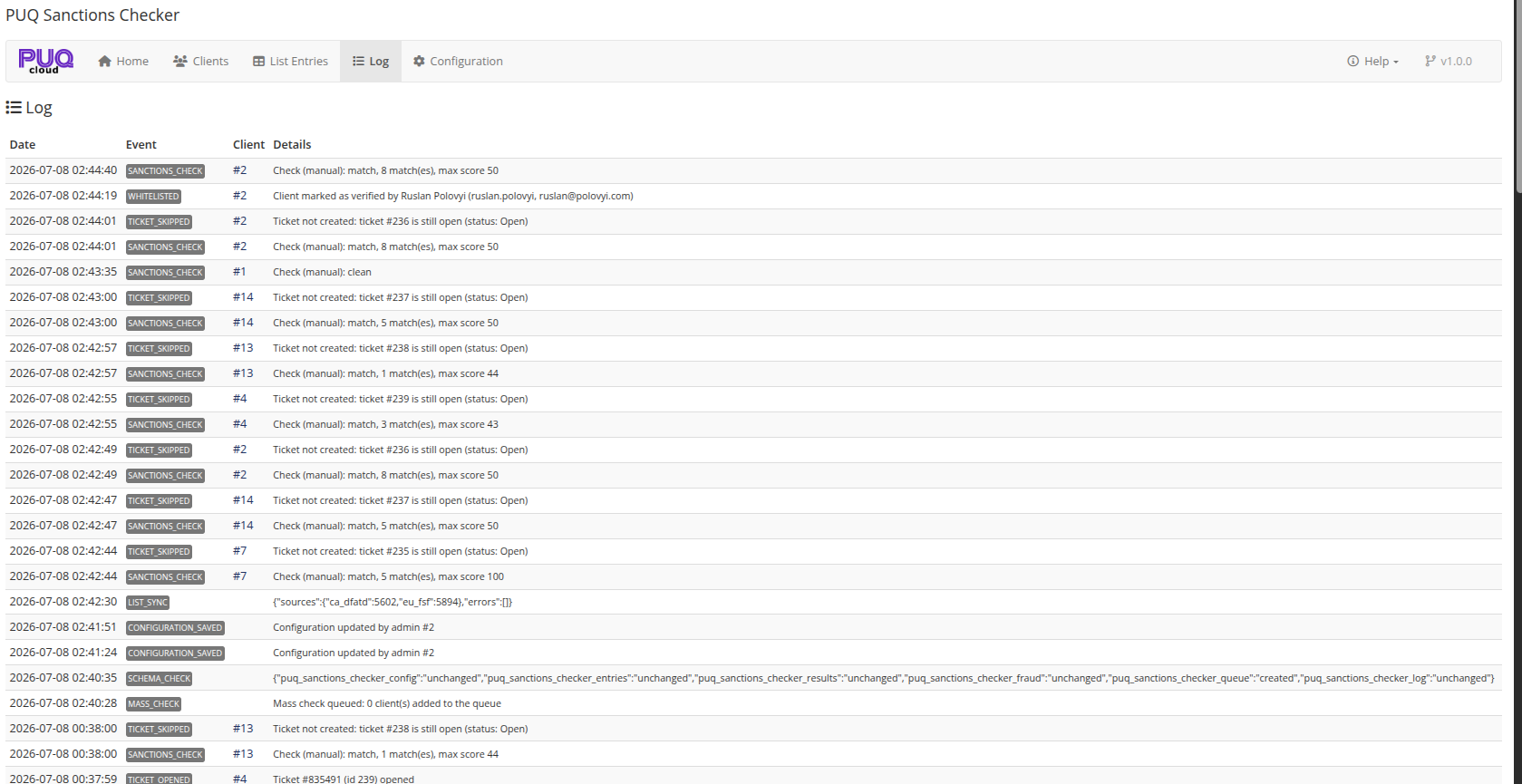Screen dimensions: 1522x784
Task: Open the List Entries tab
Action: (x=290, y=61)
